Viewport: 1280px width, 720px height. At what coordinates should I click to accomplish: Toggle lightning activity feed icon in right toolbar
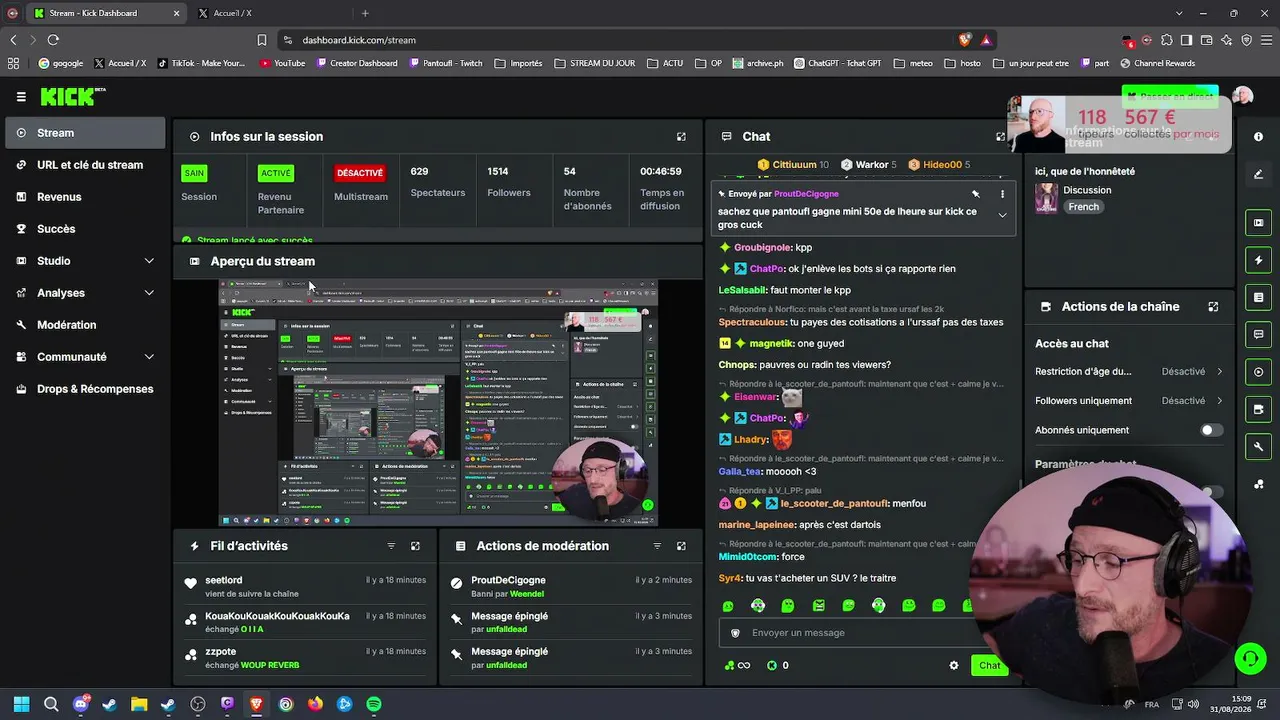point(1258,260)
